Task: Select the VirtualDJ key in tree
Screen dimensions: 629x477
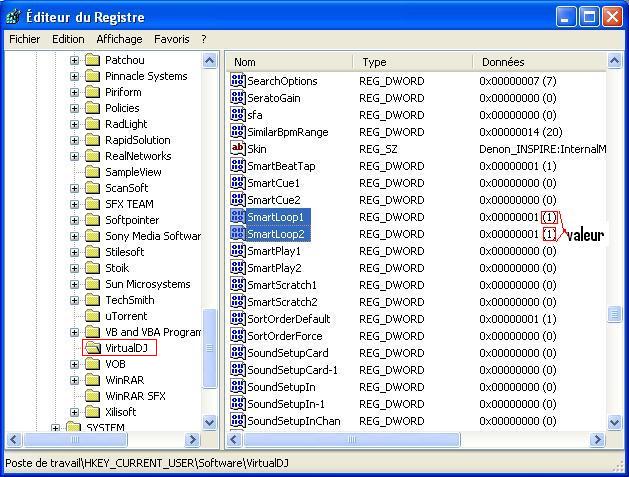Action: (x=126, y=348)
